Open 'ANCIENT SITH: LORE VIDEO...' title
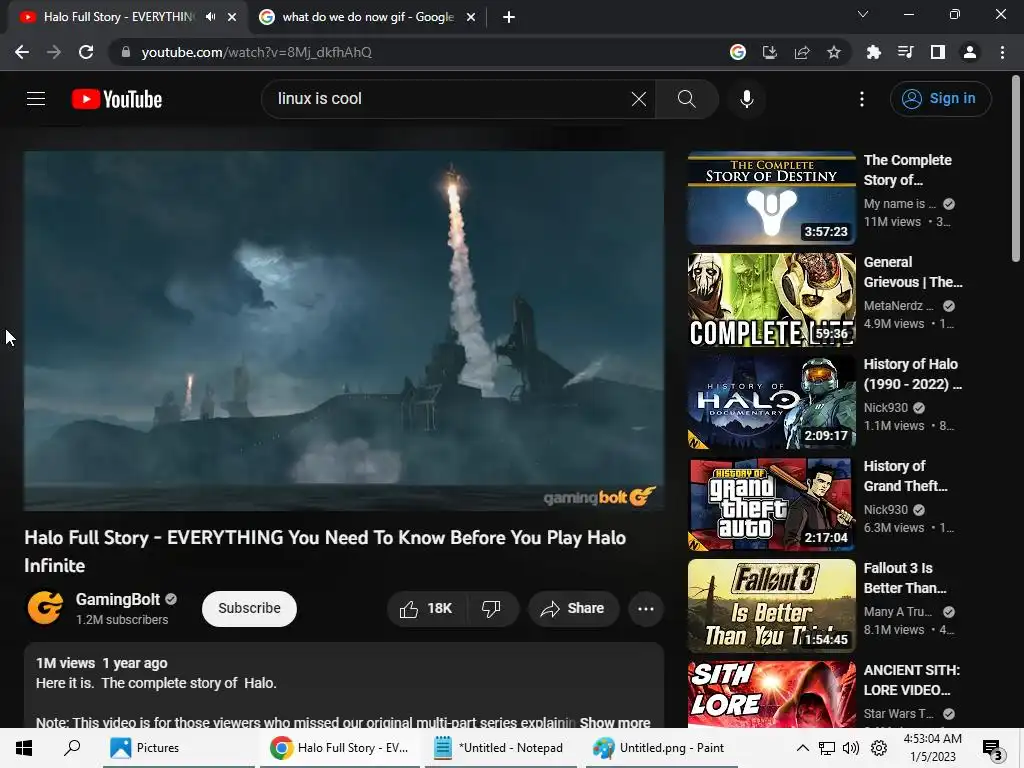Viewport: 1024px width, 768px height. click(912, 680)
